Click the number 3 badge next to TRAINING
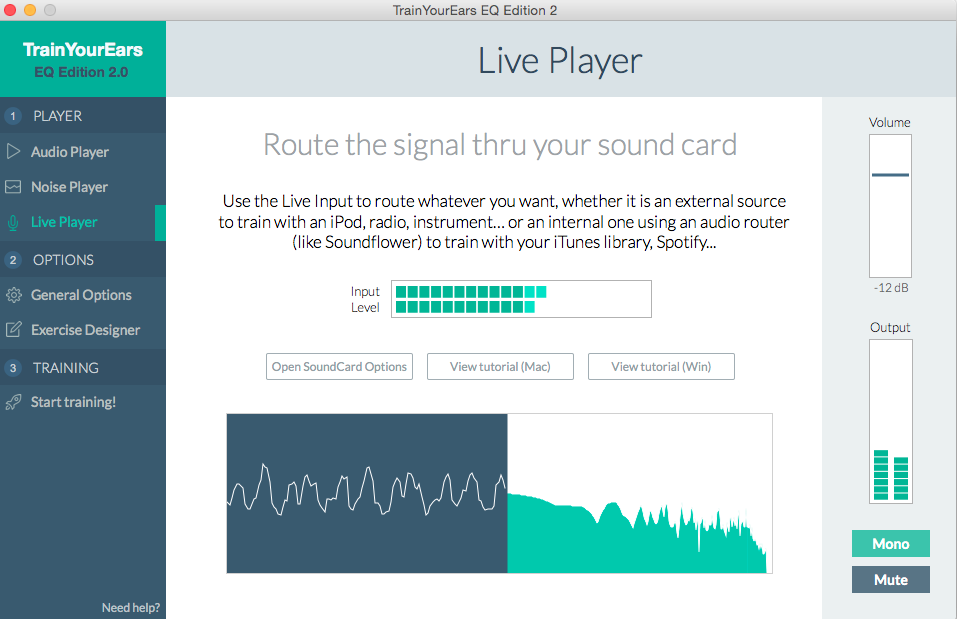 point(13,368)
